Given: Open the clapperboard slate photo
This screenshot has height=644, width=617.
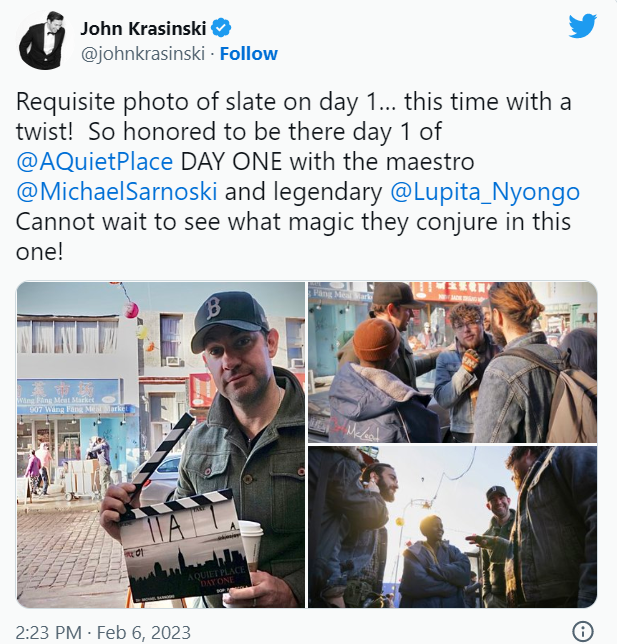Looking at the screenshot, I should (x=161, y=444).
